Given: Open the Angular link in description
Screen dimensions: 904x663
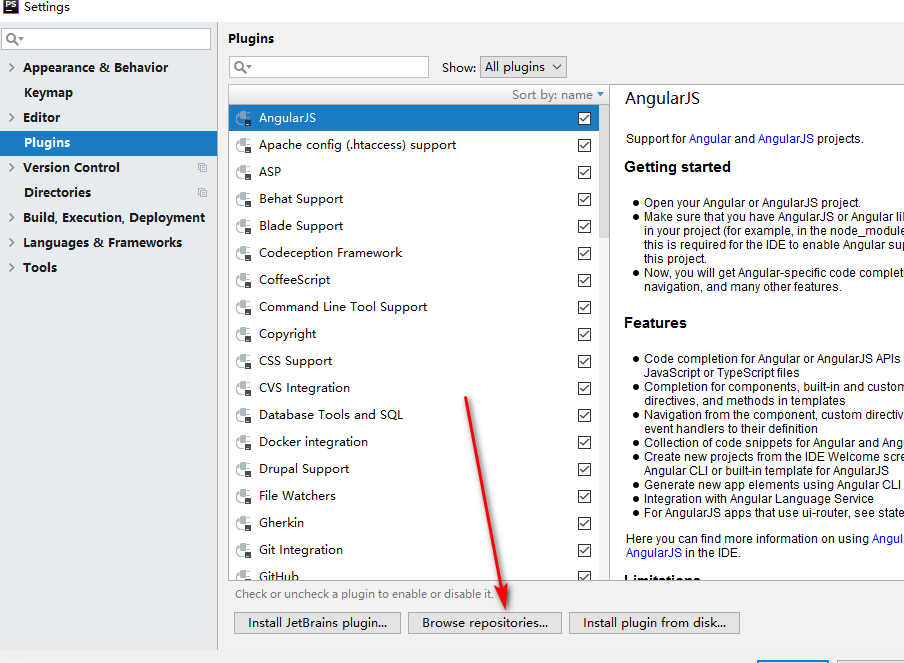Looking at the screenshot, I should (x=710, y=139).
